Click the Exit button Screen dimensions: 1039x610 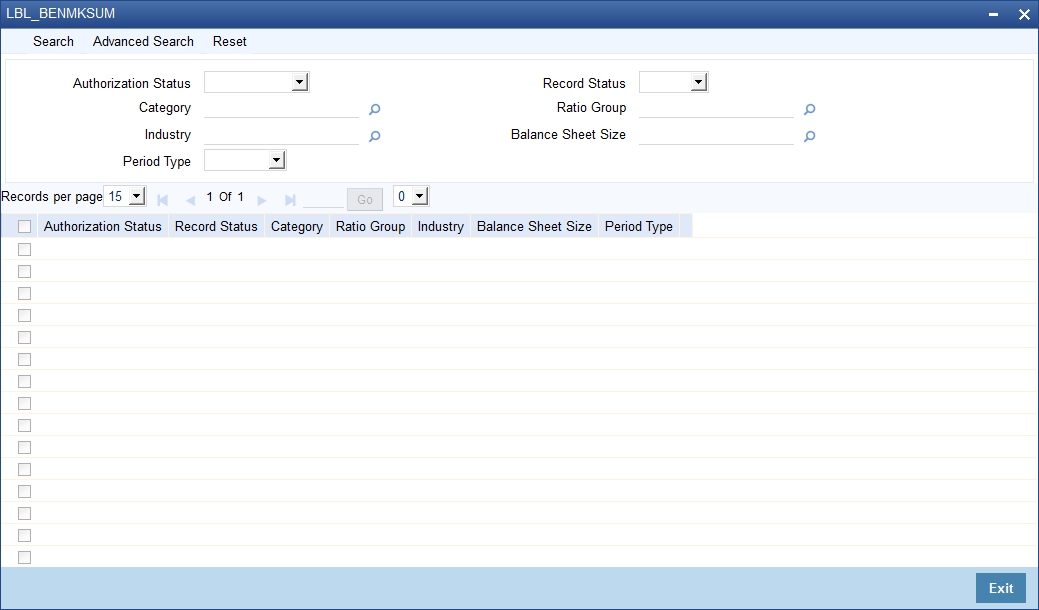(1001, 588)
